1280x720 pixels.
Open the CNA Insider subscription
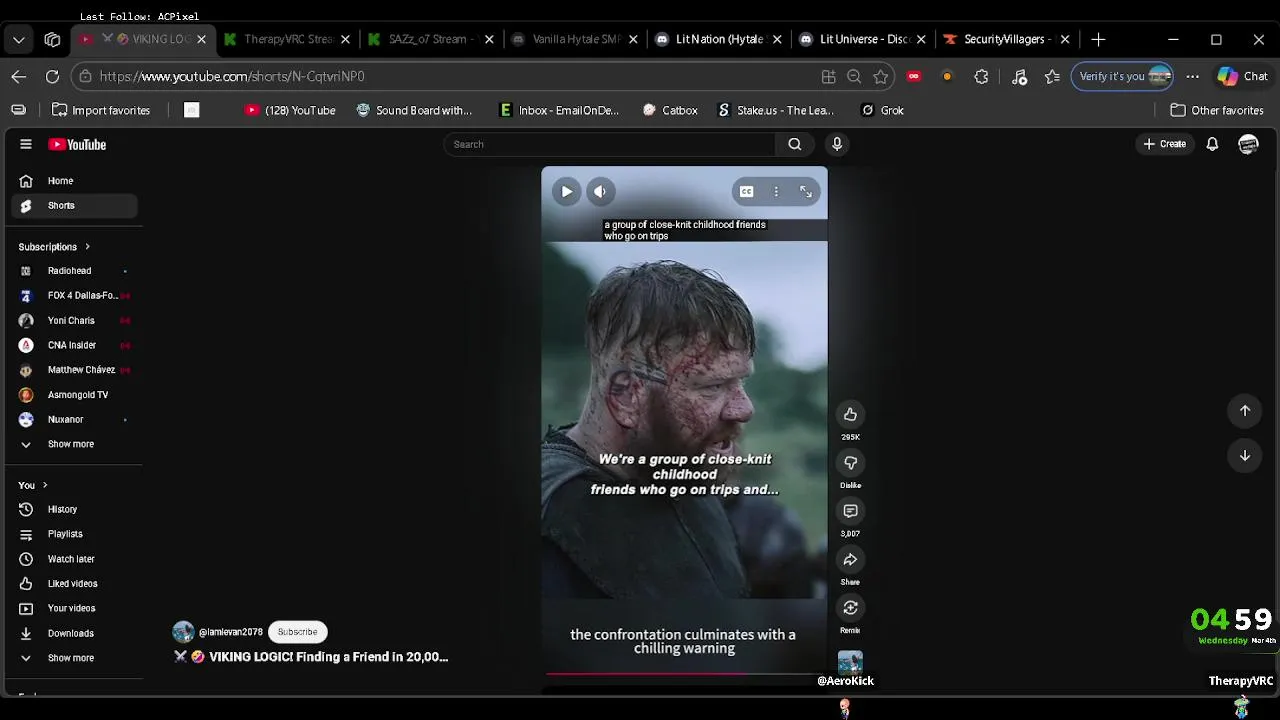point(74,345)
